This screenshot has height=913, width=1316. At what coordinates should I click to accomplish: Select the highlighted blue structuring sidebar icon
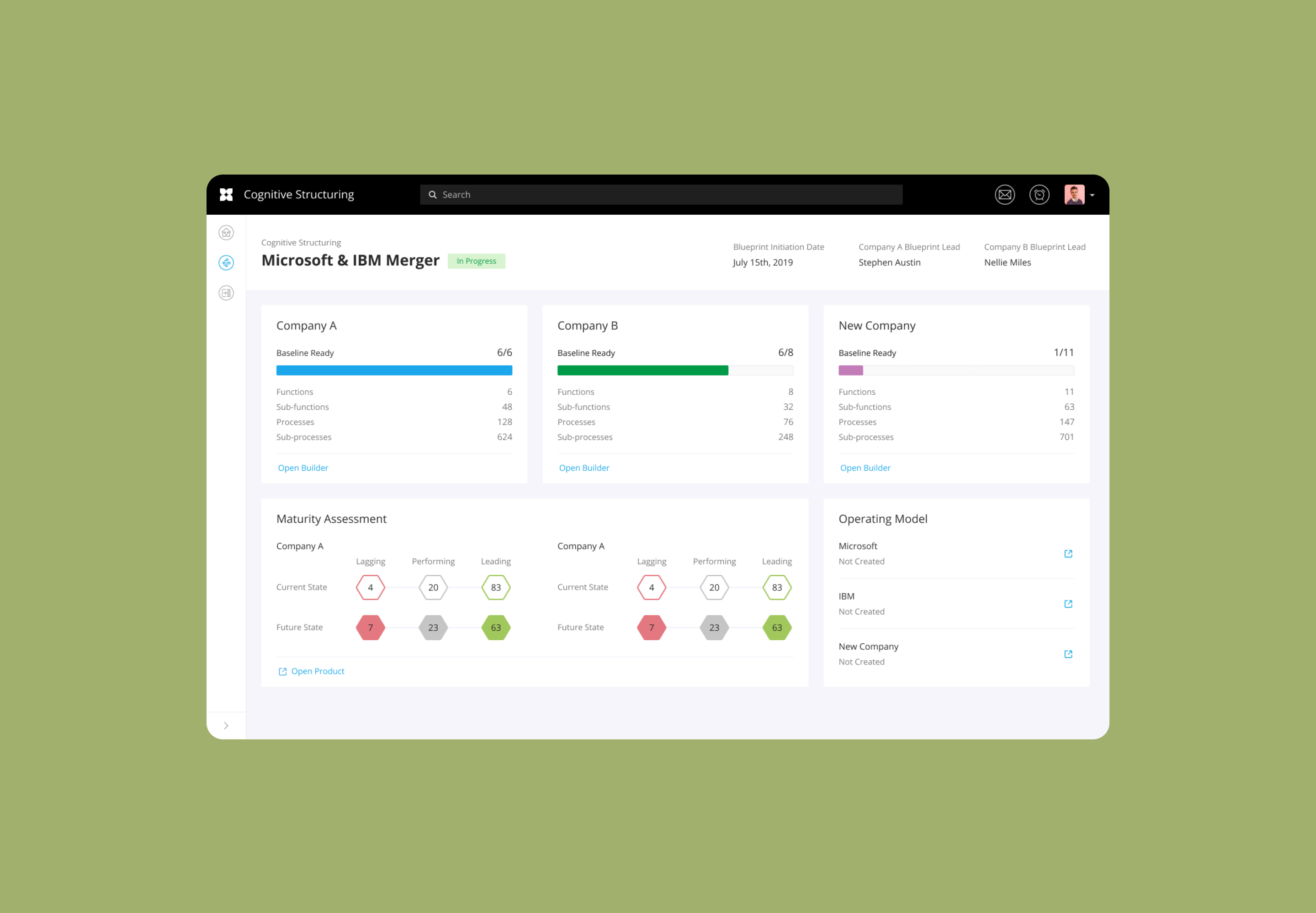226,263
